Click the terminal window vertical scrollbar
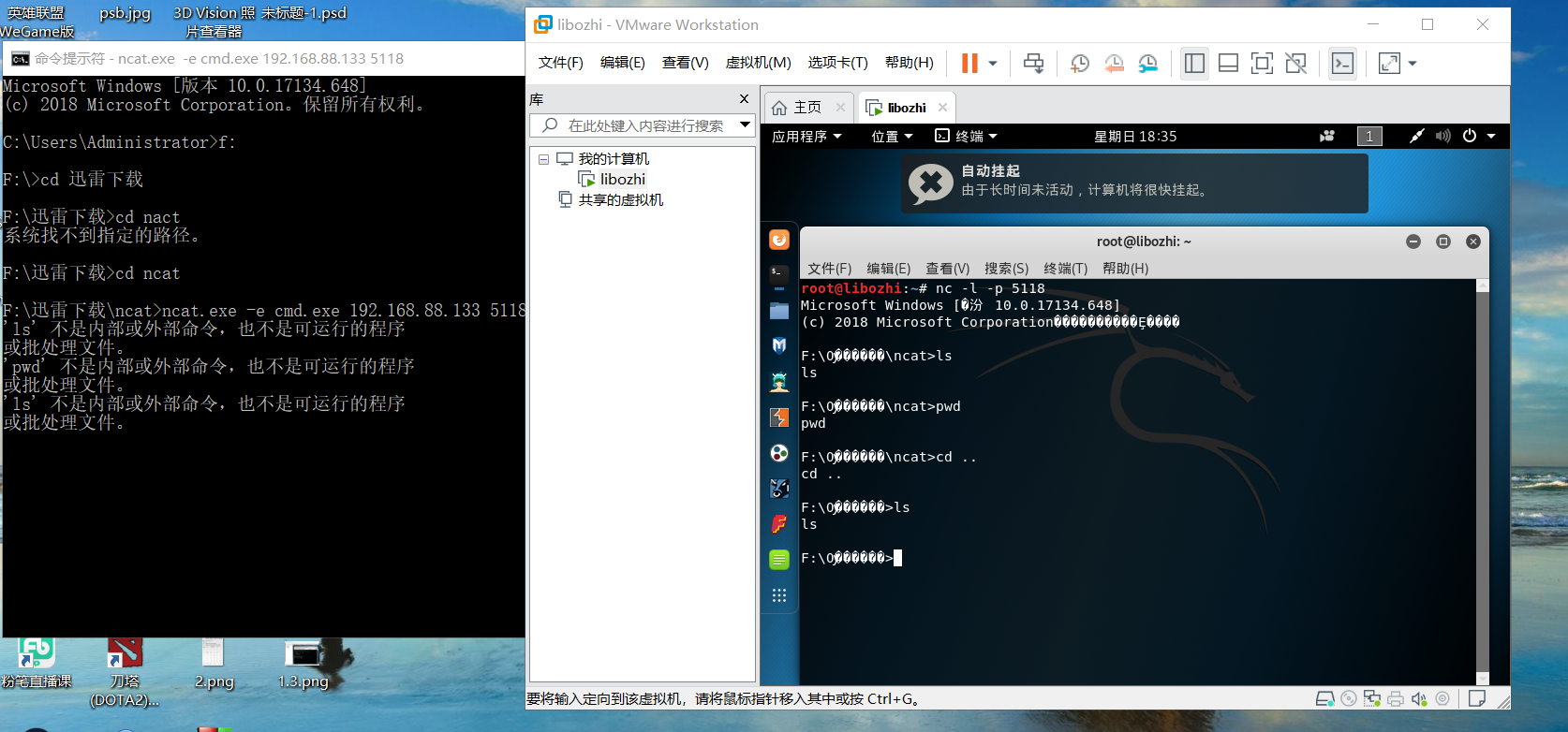The height and width of the screenshot is (732, 1568). (1483, 482)
